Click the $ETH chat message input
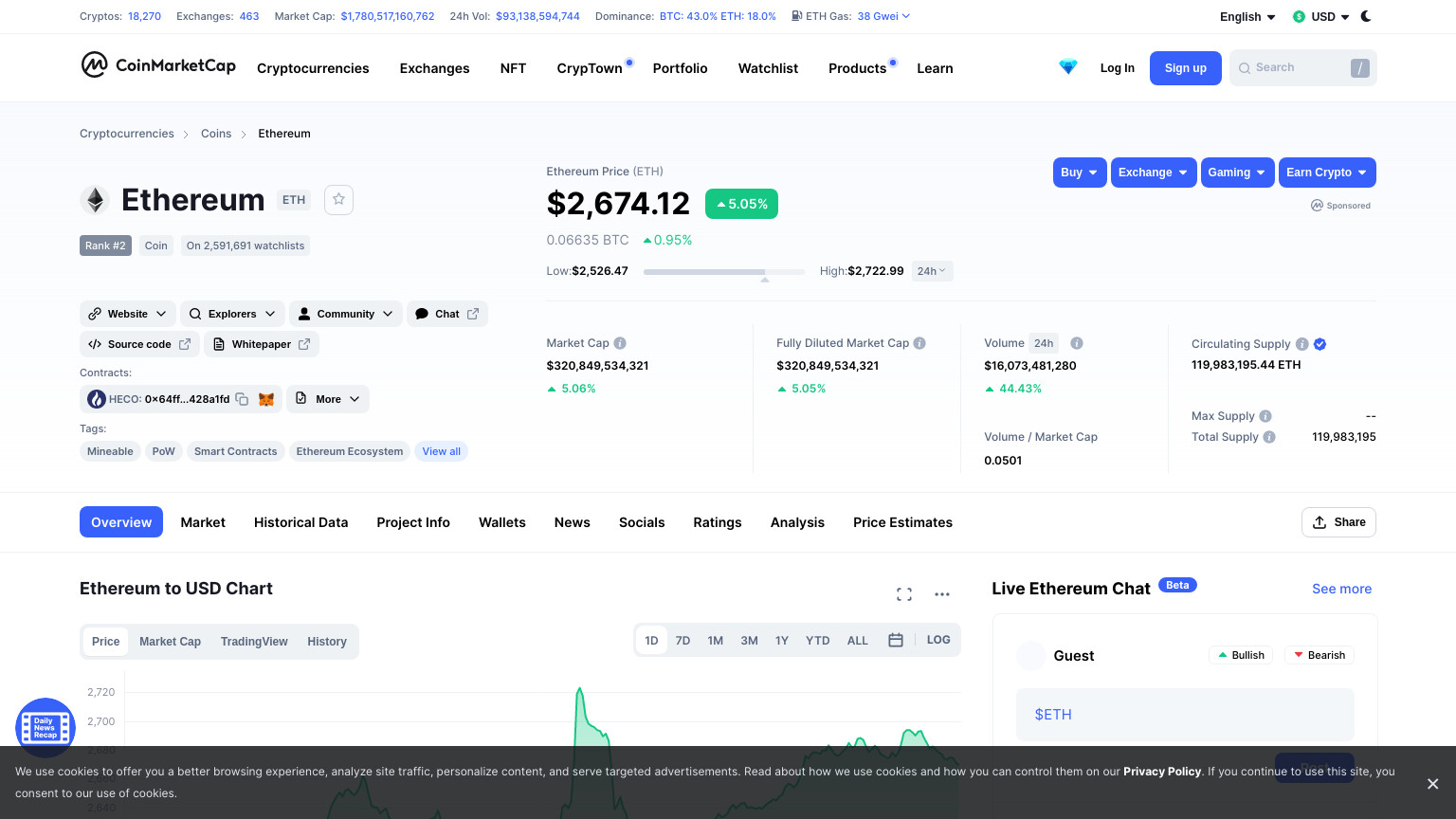The width and height of the screenshot is (1456, 819). 1185,715
